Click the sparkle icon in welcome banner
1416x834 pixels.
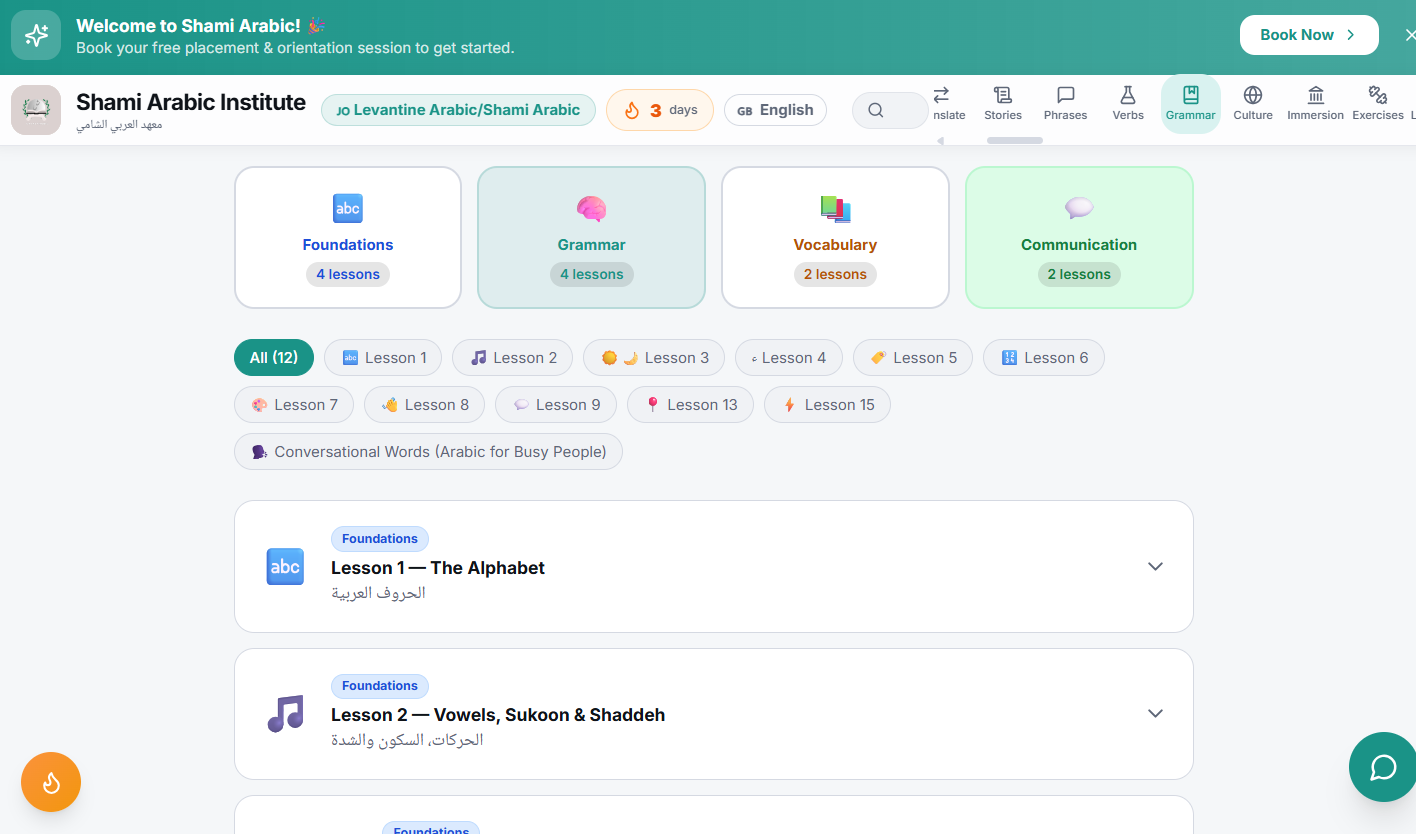tap(36, 36)
